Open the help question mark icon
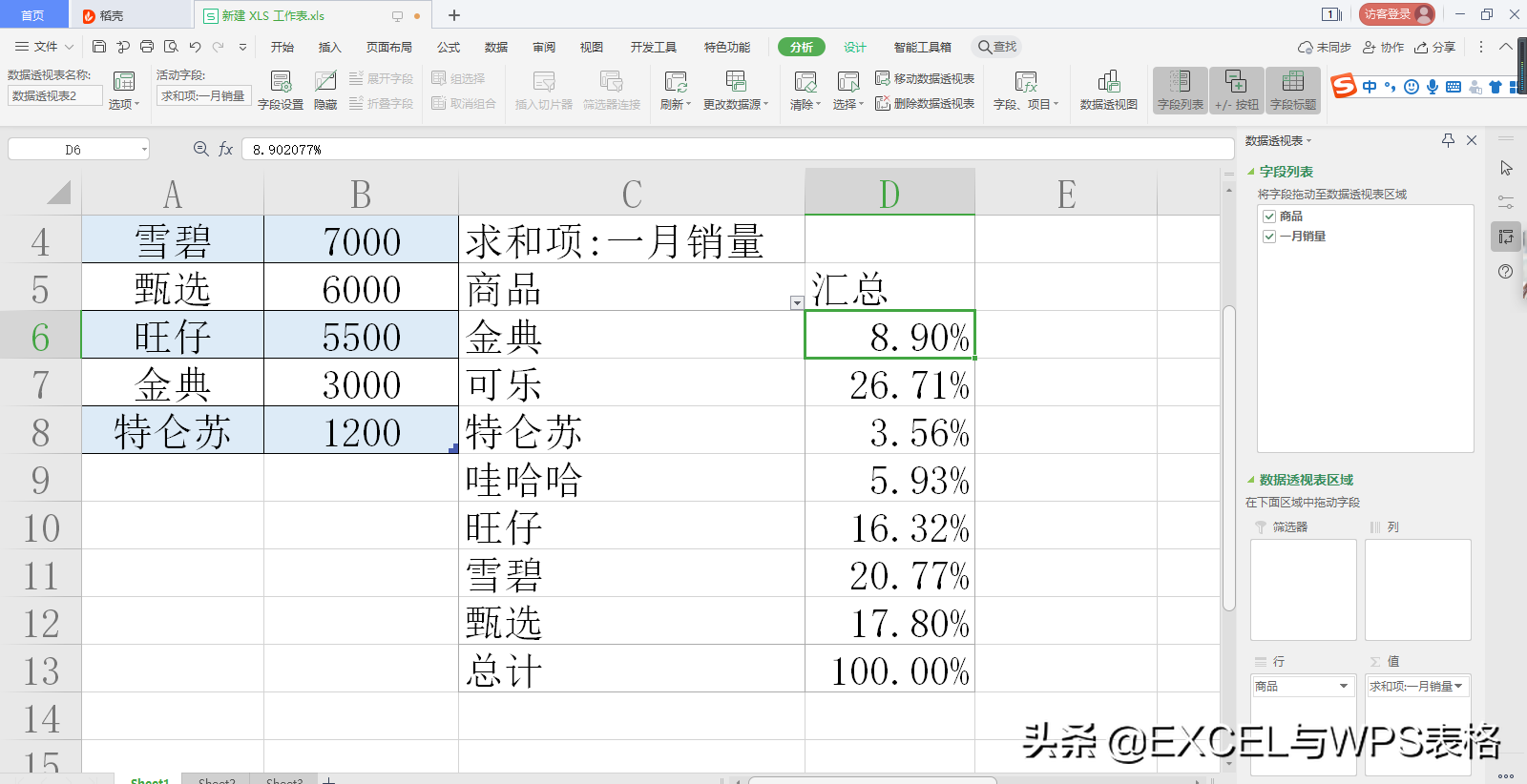The width and height of the screenshot is (1527, 784). 1506,271
